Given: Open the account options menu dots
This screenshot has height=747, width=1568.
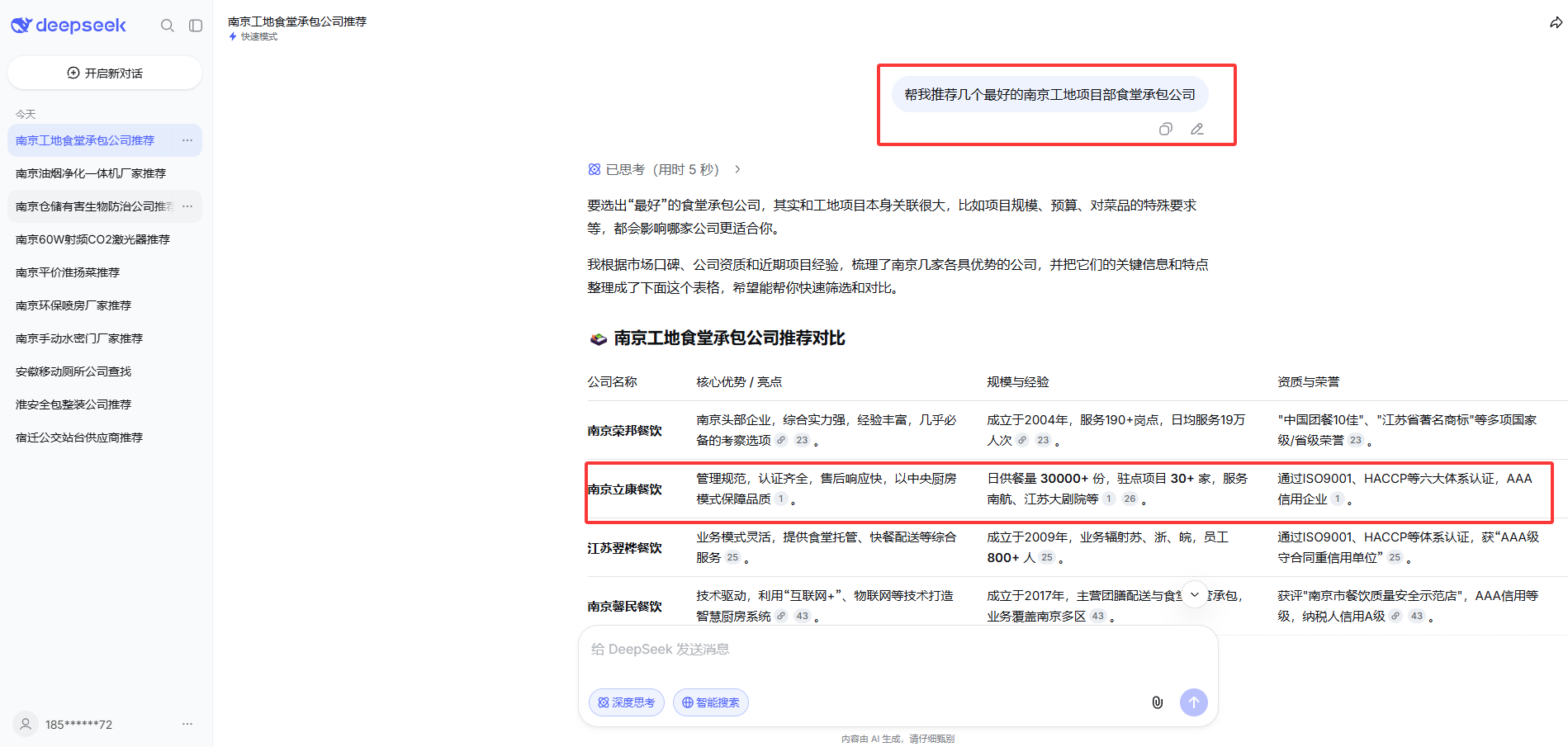Looking at the screenshot, I should click(187, 724).
